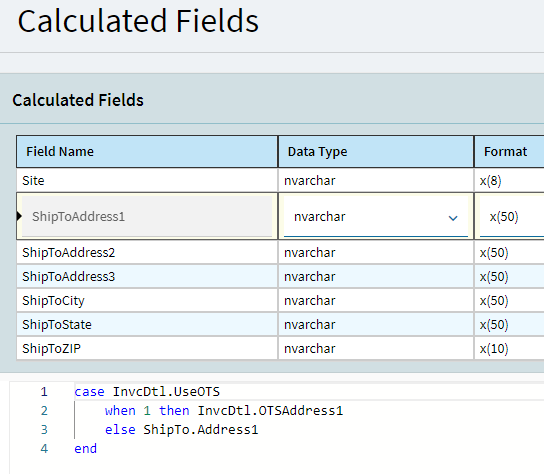Click the nvarchar data type cell for Site
544x474 pixels.
pyautogui.click(x=376, y=180)
